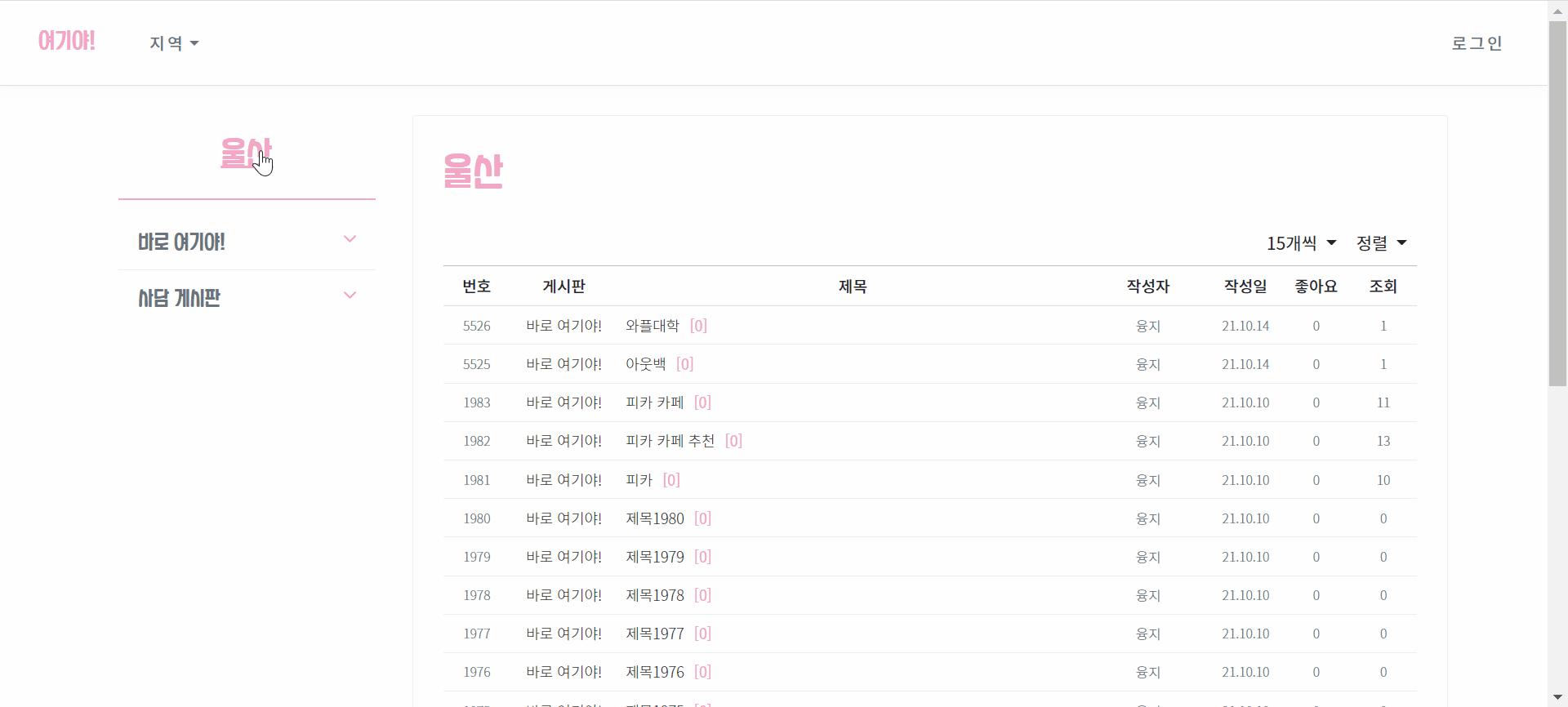Screen dimensions: 1568x707
Task: Click the 조회 column header
Action: click(1383, 287)
